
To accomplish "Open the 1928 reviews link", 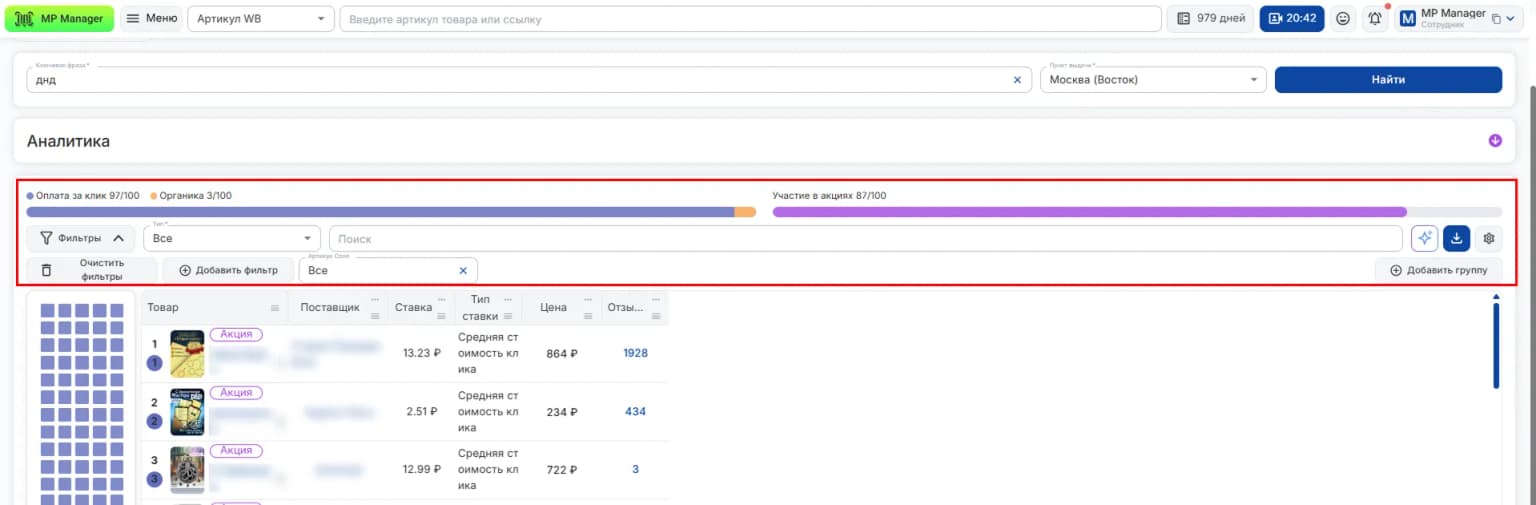I will 635,353.
